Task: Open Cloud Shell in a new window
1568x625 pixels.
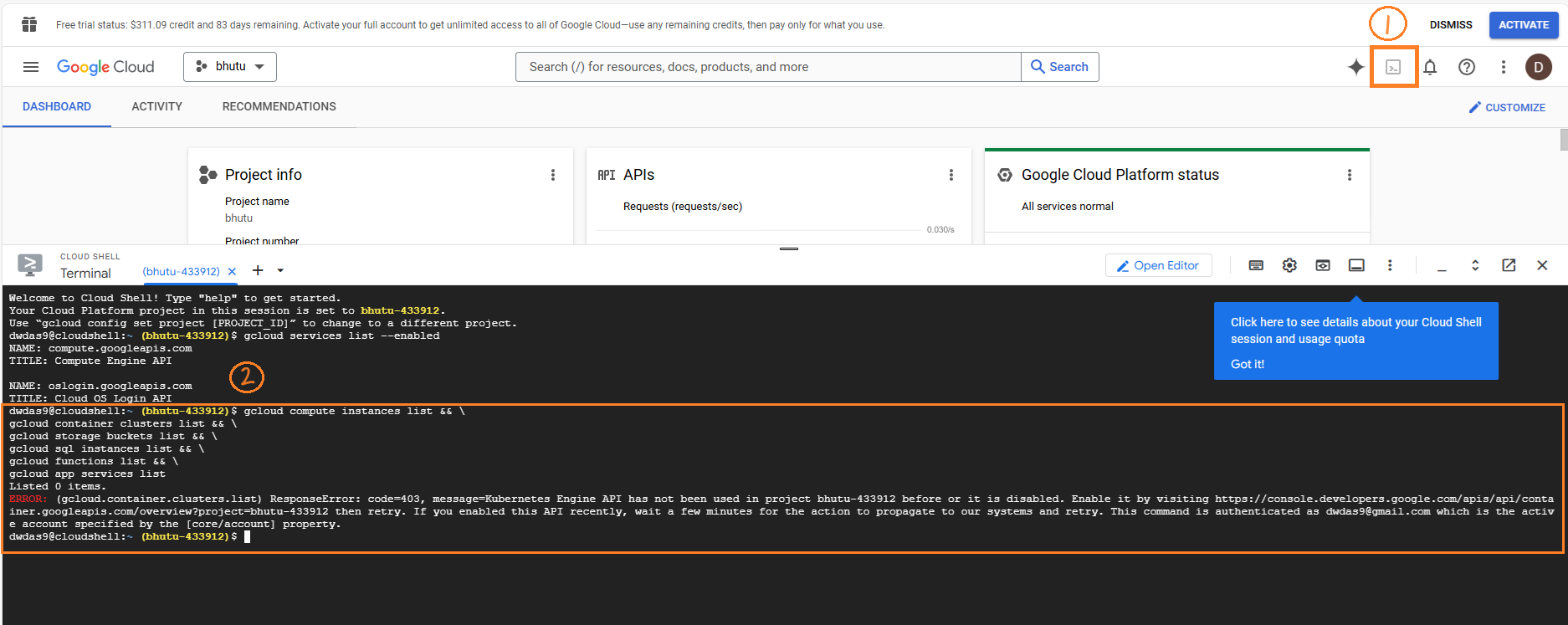Action: [x=1509, y=265]
